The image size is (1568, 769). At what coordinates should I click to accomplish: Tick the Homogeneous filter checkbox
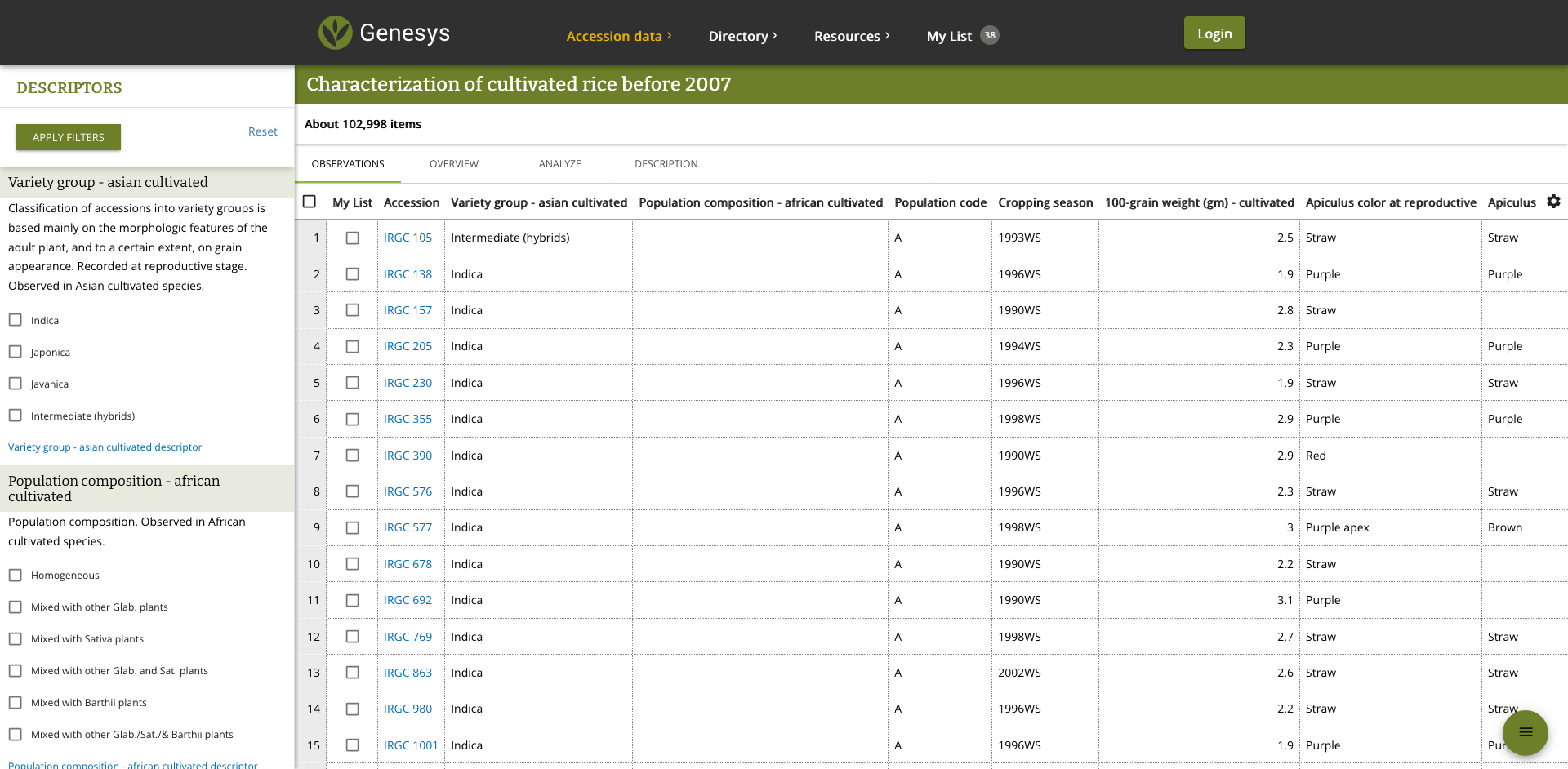(16, 575)
